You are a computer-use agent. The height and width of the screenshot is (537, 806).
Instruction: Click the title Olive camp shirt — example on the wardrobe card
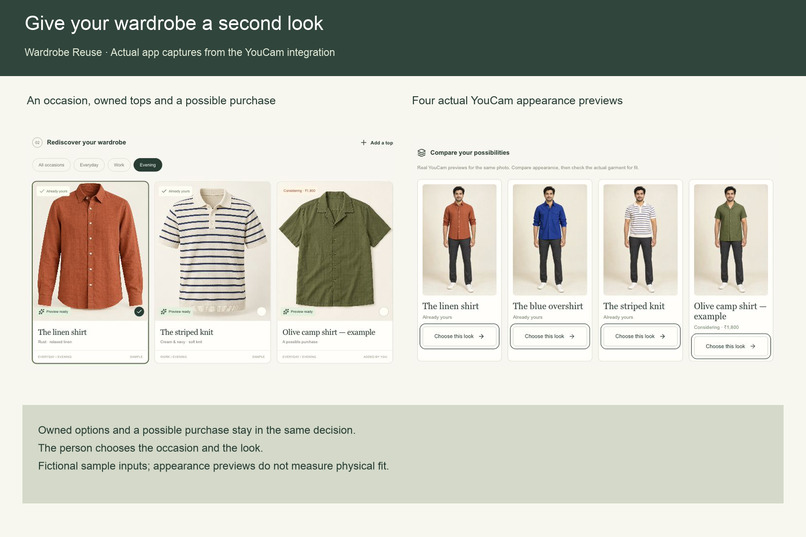(x=329, y=332)
